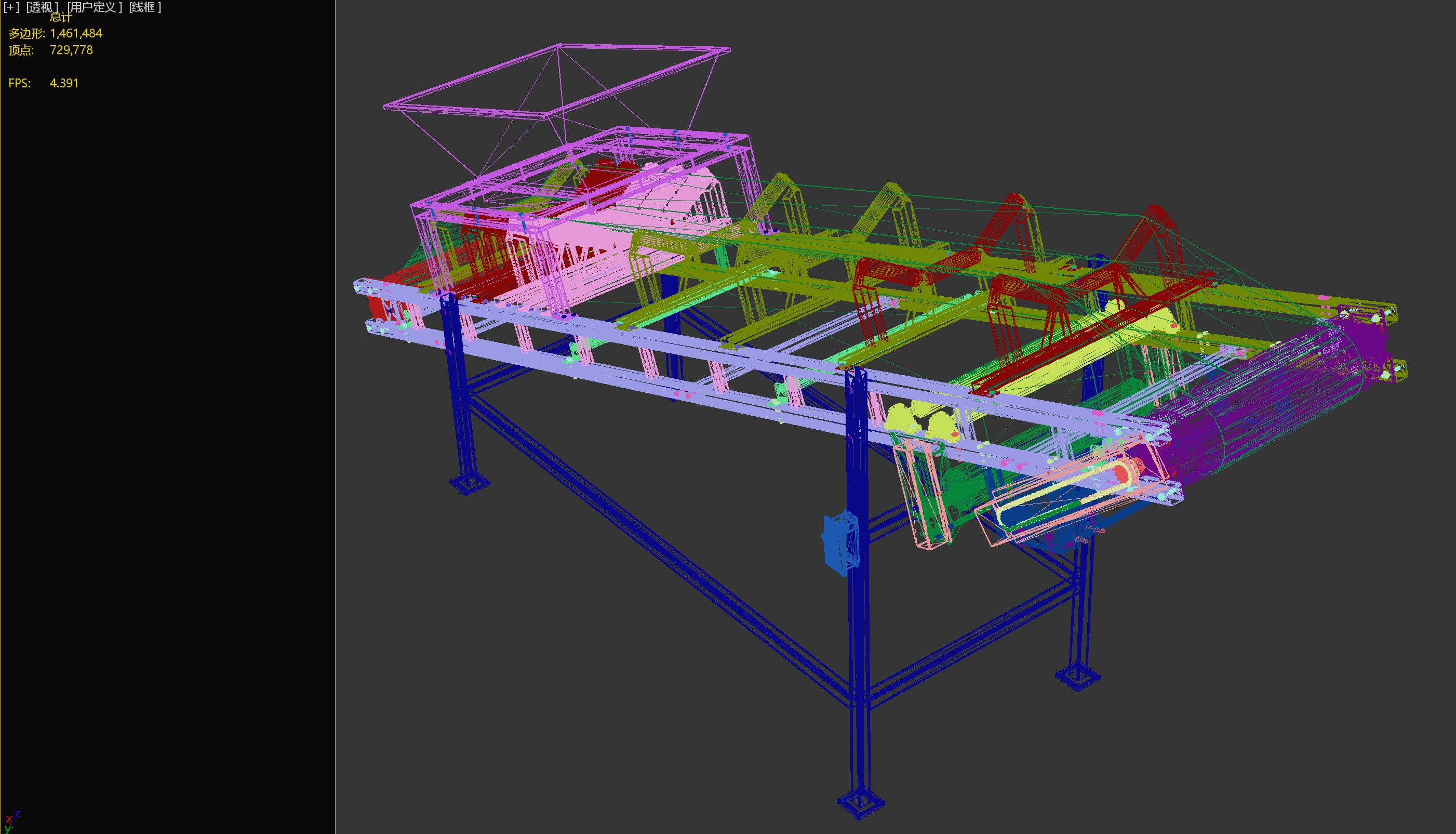Click the 总计 statistics header
The image size is (1456, 834).
(x=61, y=18)
